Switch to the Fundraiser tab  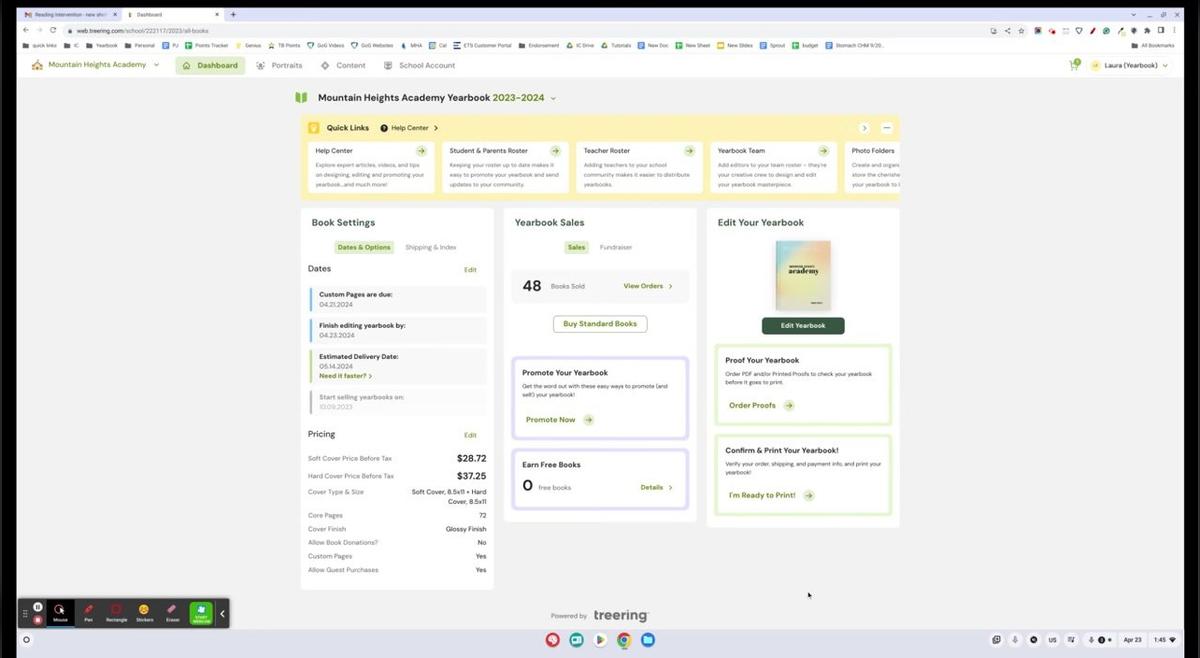pyautogui.click(x=616, y=247)
